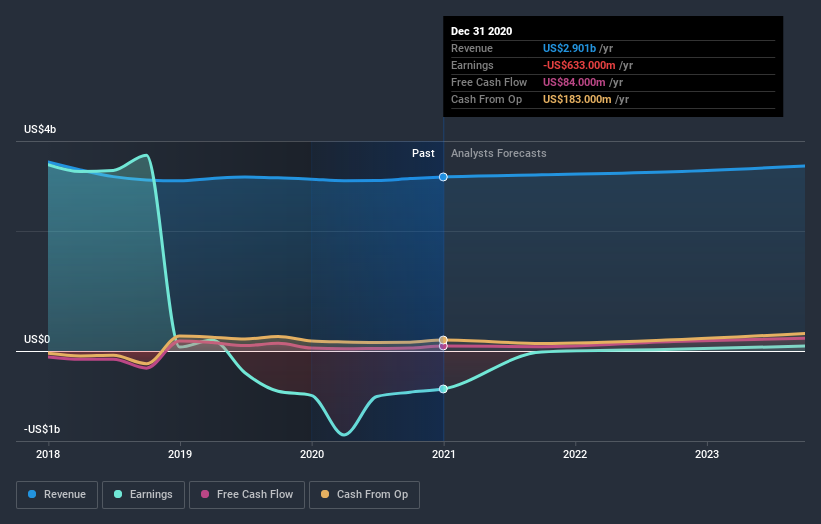
Task: Select the Free Cash Flow marker at 2021
Action: 443,346
